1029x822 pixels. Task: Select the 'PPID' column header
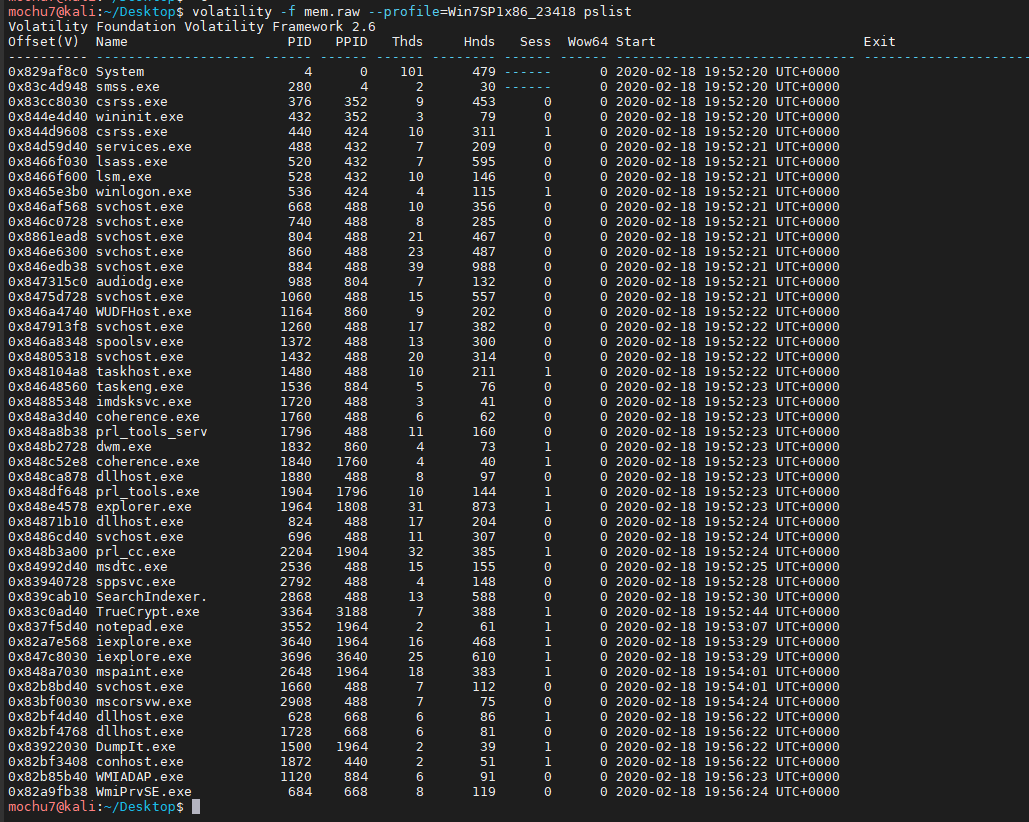(x=351, y=41)
